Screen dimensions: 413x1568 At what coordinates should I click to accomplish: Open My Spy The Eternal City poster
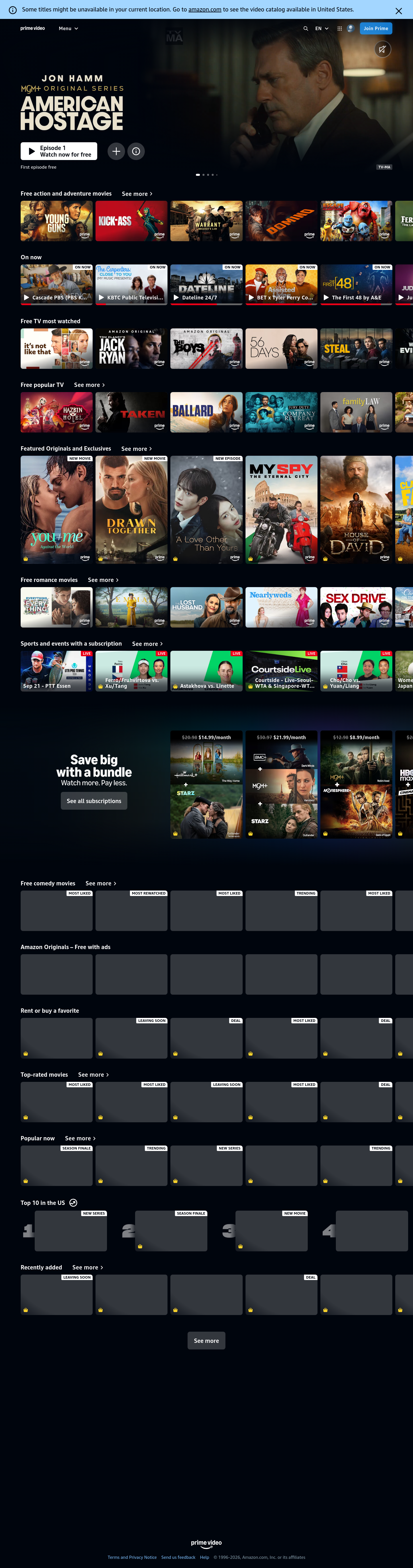pyautogui.click(x=281, y=509)
